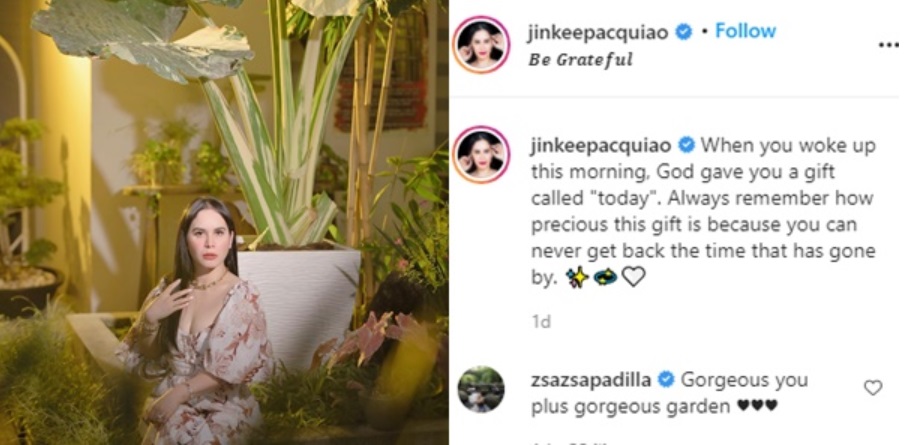The width and height of the screenshot is (905, 445).
Task: Open the profile avatar beside the caption
Action: tap(481, 154)
